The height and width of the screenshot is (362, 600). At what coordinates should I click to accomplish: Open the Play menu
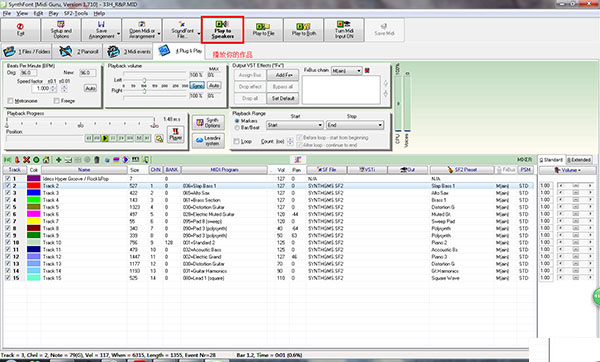(54, 13)
